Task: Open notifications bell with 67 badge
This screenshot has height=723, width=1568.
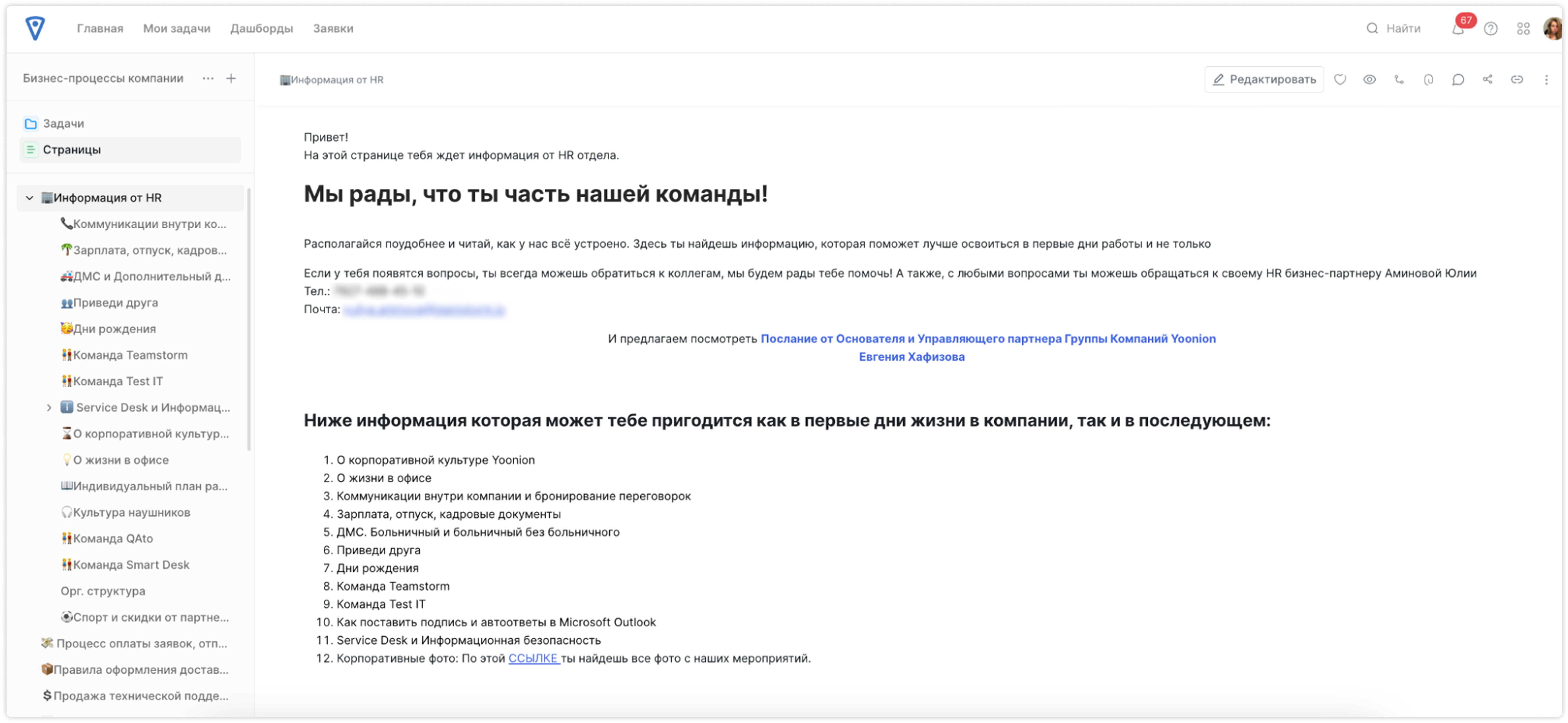Action: 1459,28
